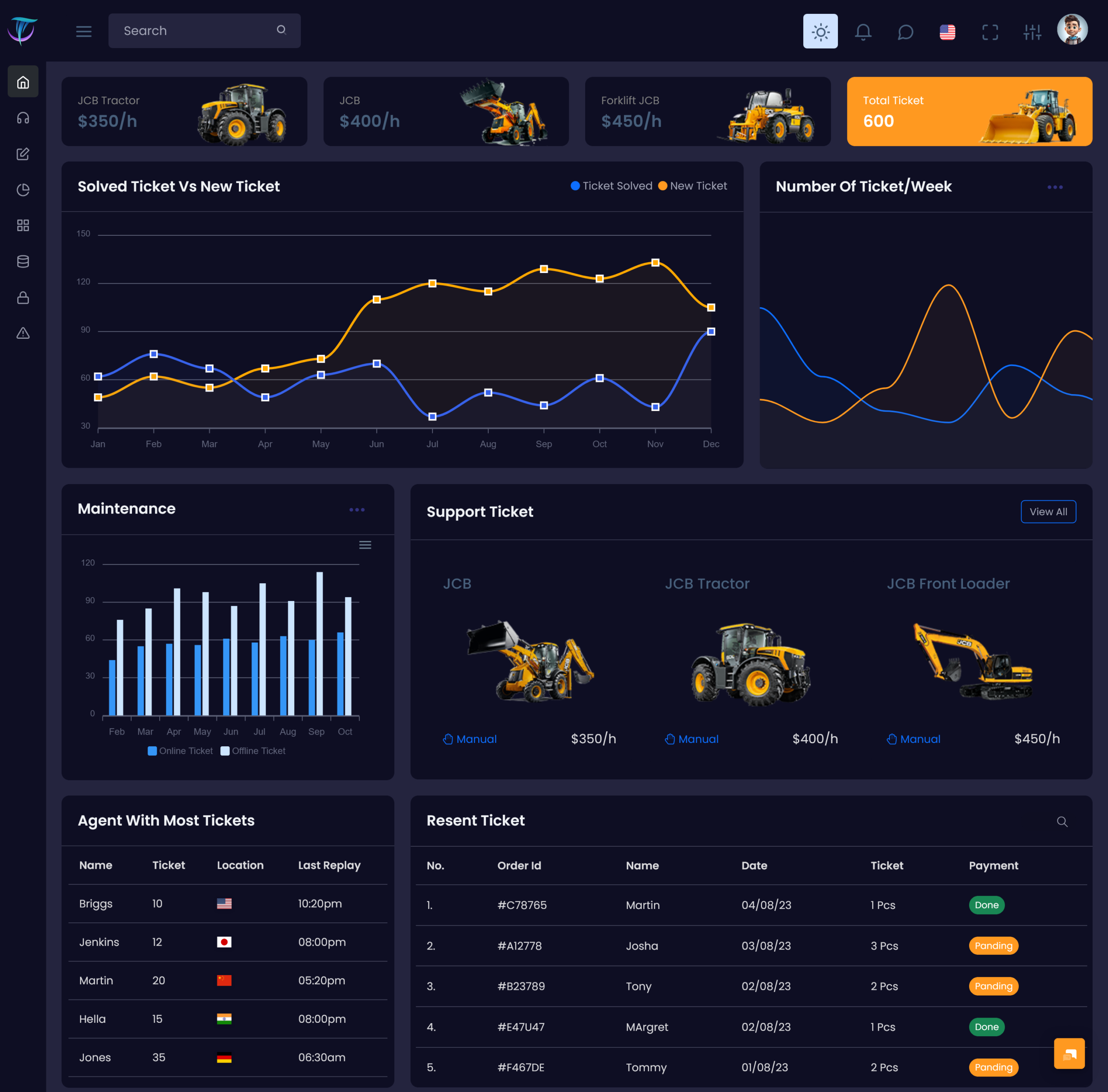Open the grid apps sidebar icon
The height and width of the screenshot is (1092, 1108).
23,225
